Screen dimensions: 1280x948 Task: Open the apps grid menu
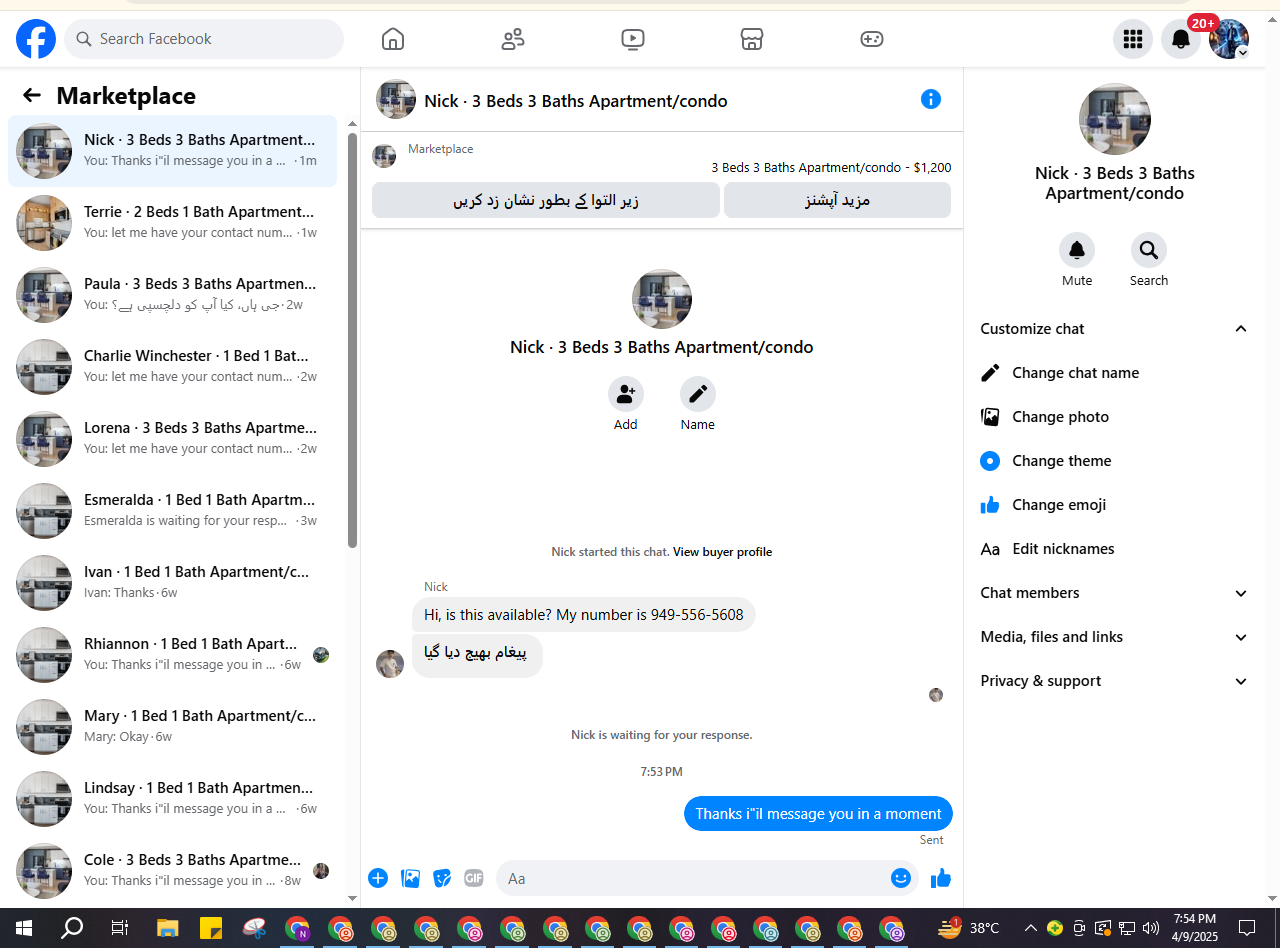[x=1133, y=39]
